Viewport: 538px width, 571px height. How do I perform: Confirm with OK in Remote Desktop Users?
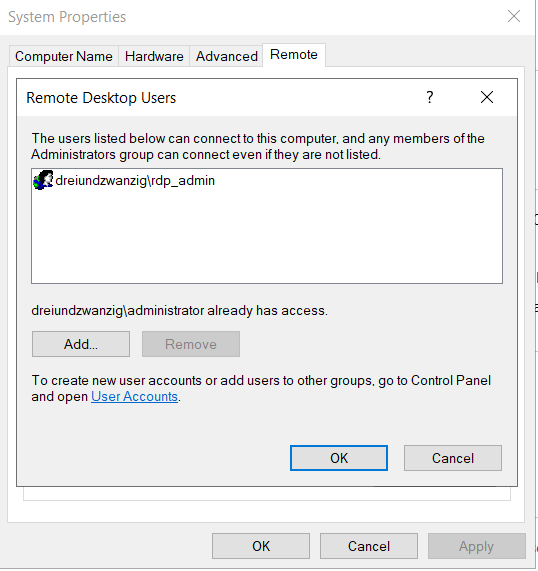[339, 458]
